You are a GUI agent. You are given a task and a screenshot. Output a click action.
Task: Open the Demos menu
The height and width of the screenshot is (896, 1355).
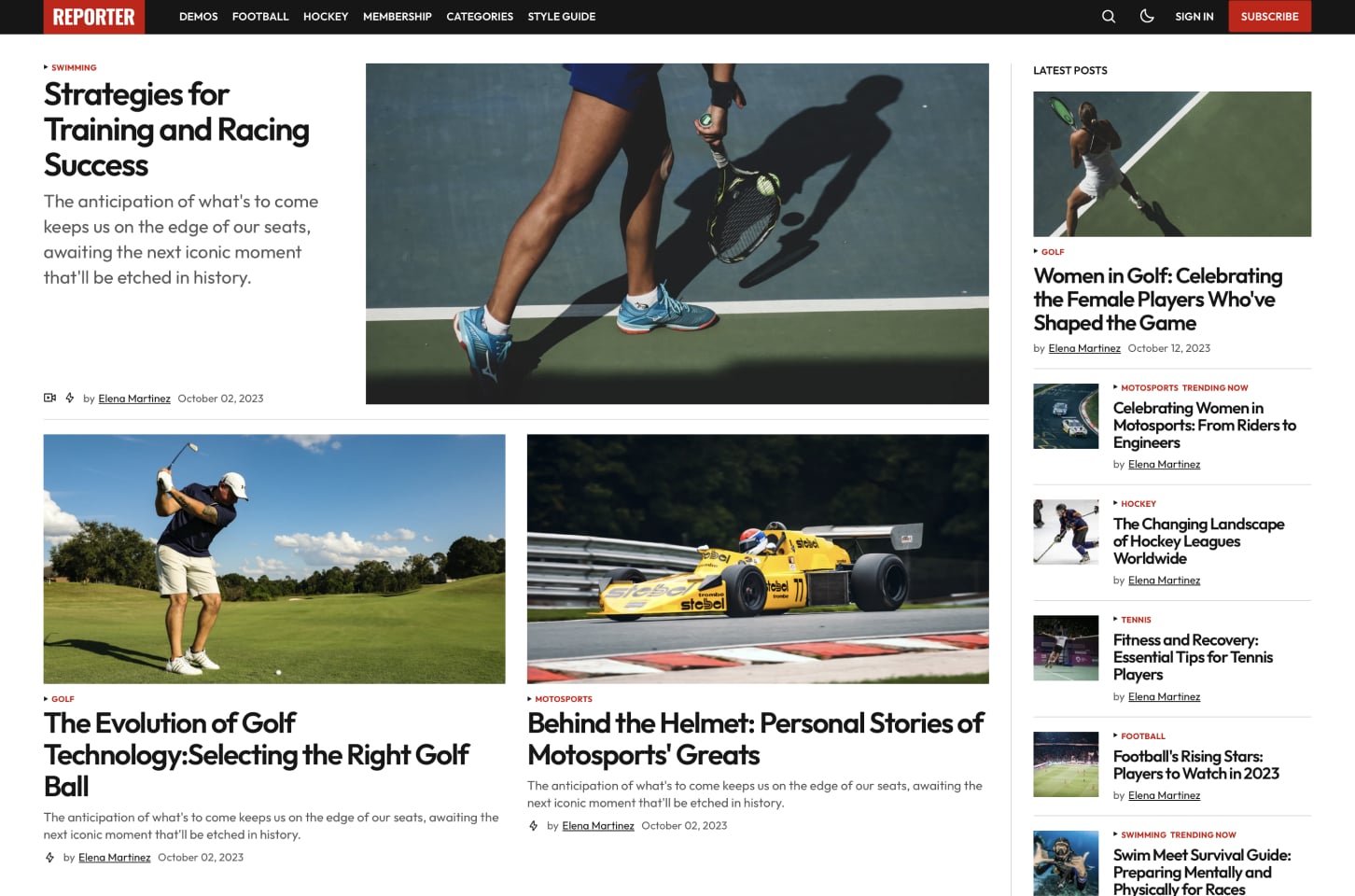tap(198, 17)
